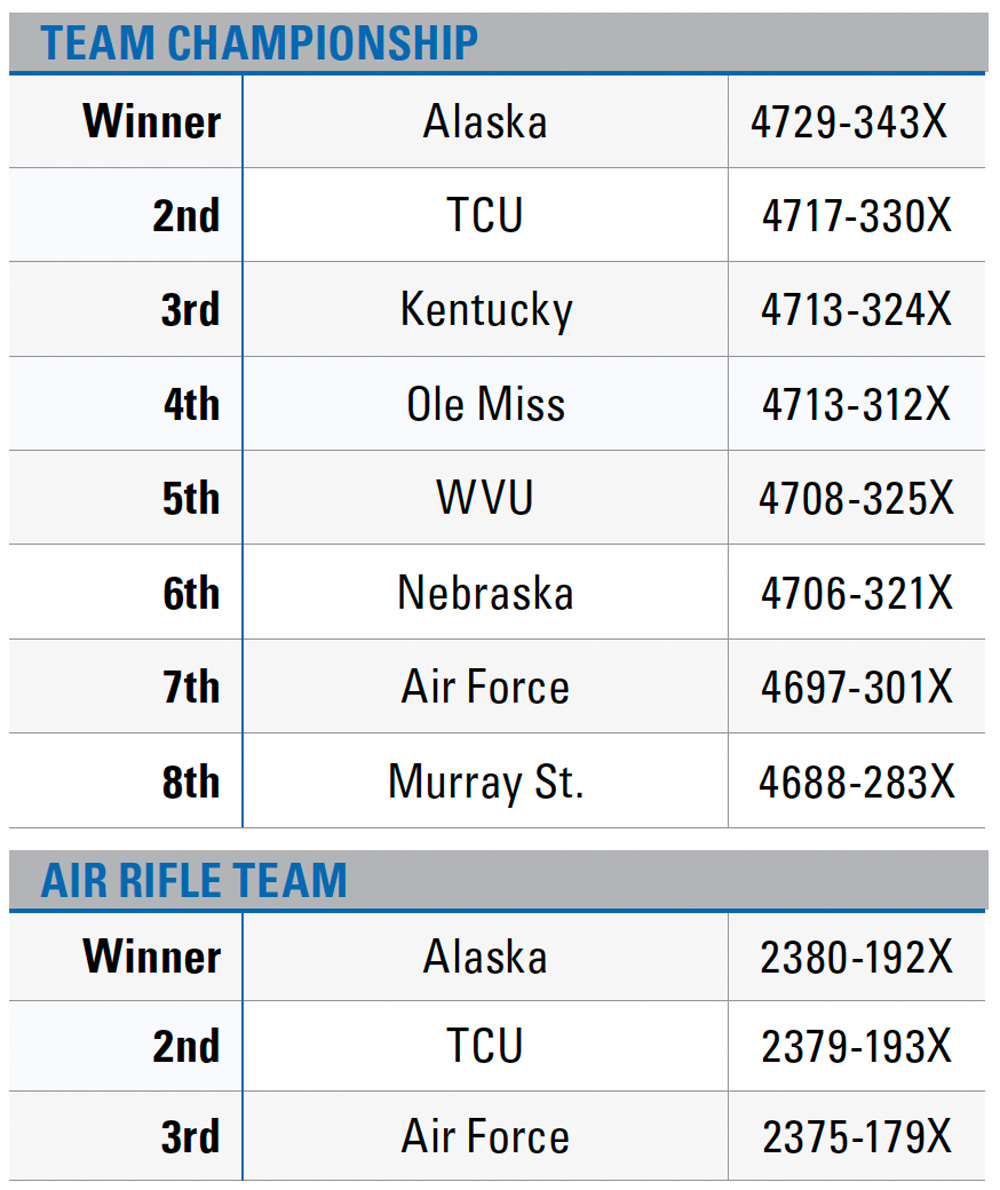Image resolution: width=1000 pixels, height=1190 pixels.
Task: Click Ole Miss score 4713-312X
Action: pos(857,404)
